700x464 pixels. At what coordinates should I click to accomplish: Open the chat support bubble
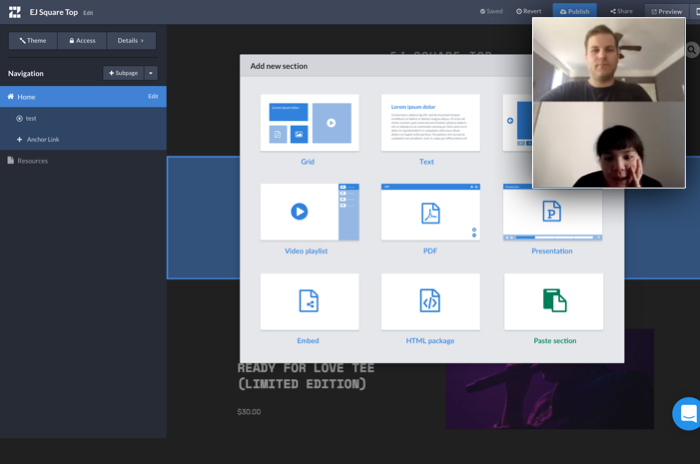(x=686, y=413)
